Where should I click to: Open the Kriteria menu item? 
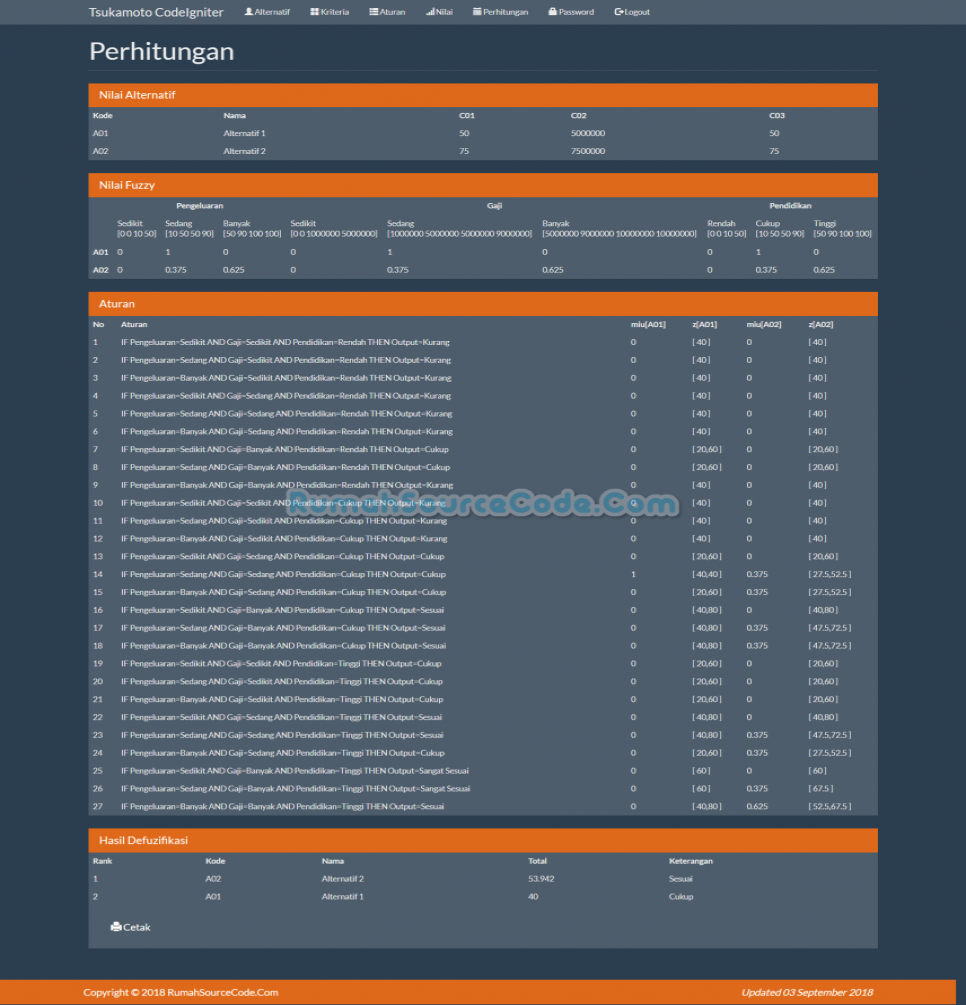335,12
